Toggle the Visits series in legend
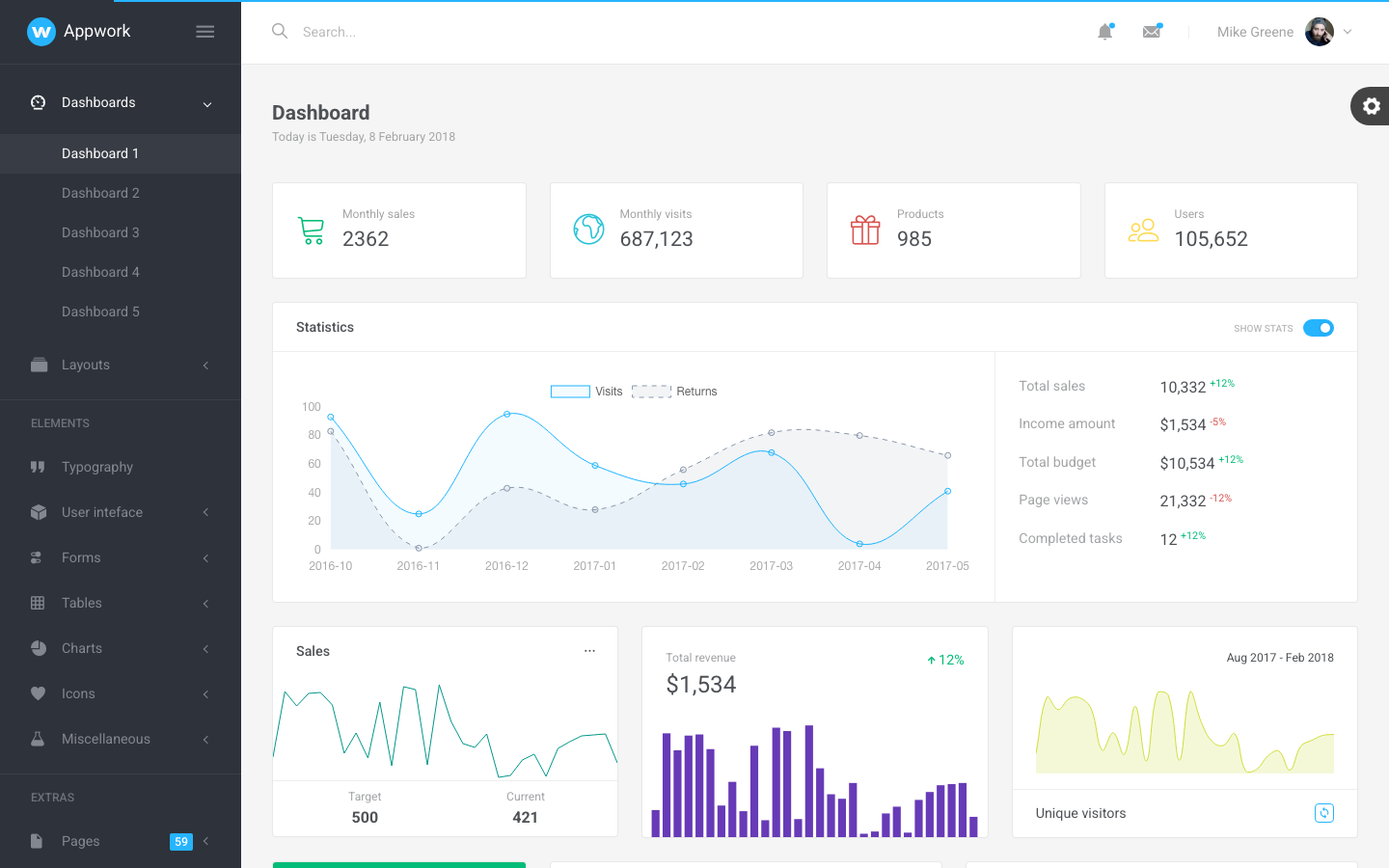The image size is (1389, 868). tap(586, 392)
